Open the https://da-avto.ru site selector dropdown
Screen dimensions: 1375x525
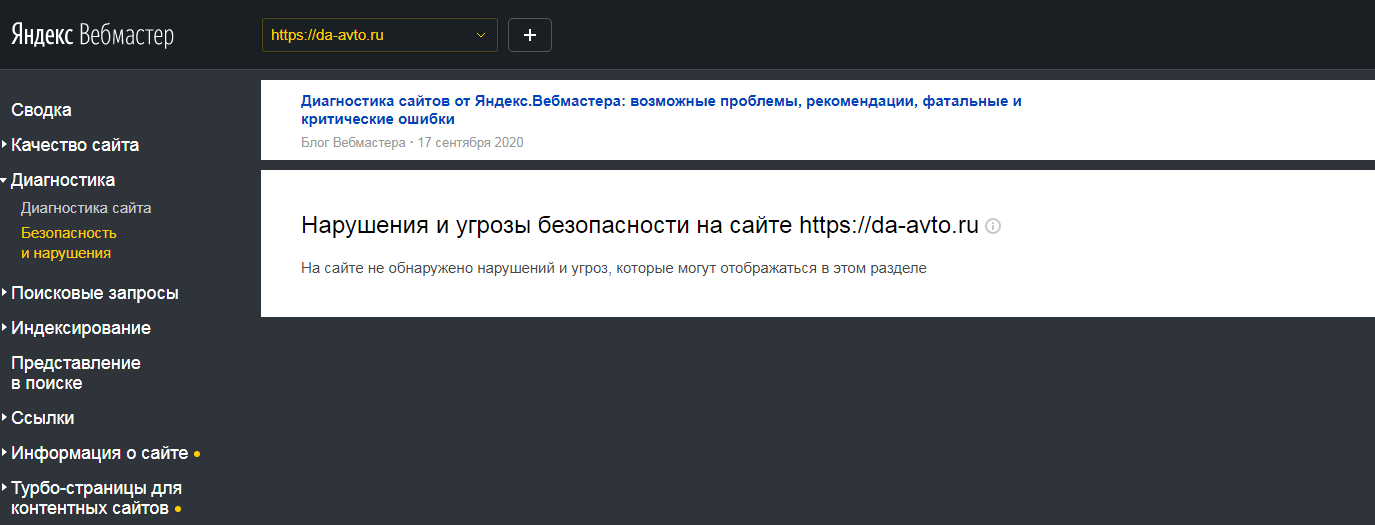(380, 35)
